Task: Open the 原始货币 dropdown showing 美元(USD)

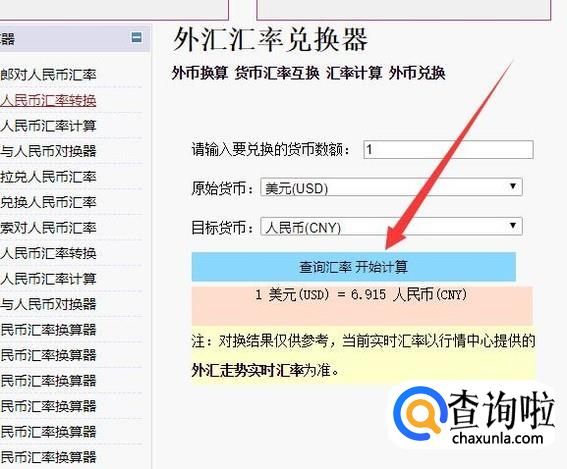Action: pyautogui.click(x=391, y=187)
